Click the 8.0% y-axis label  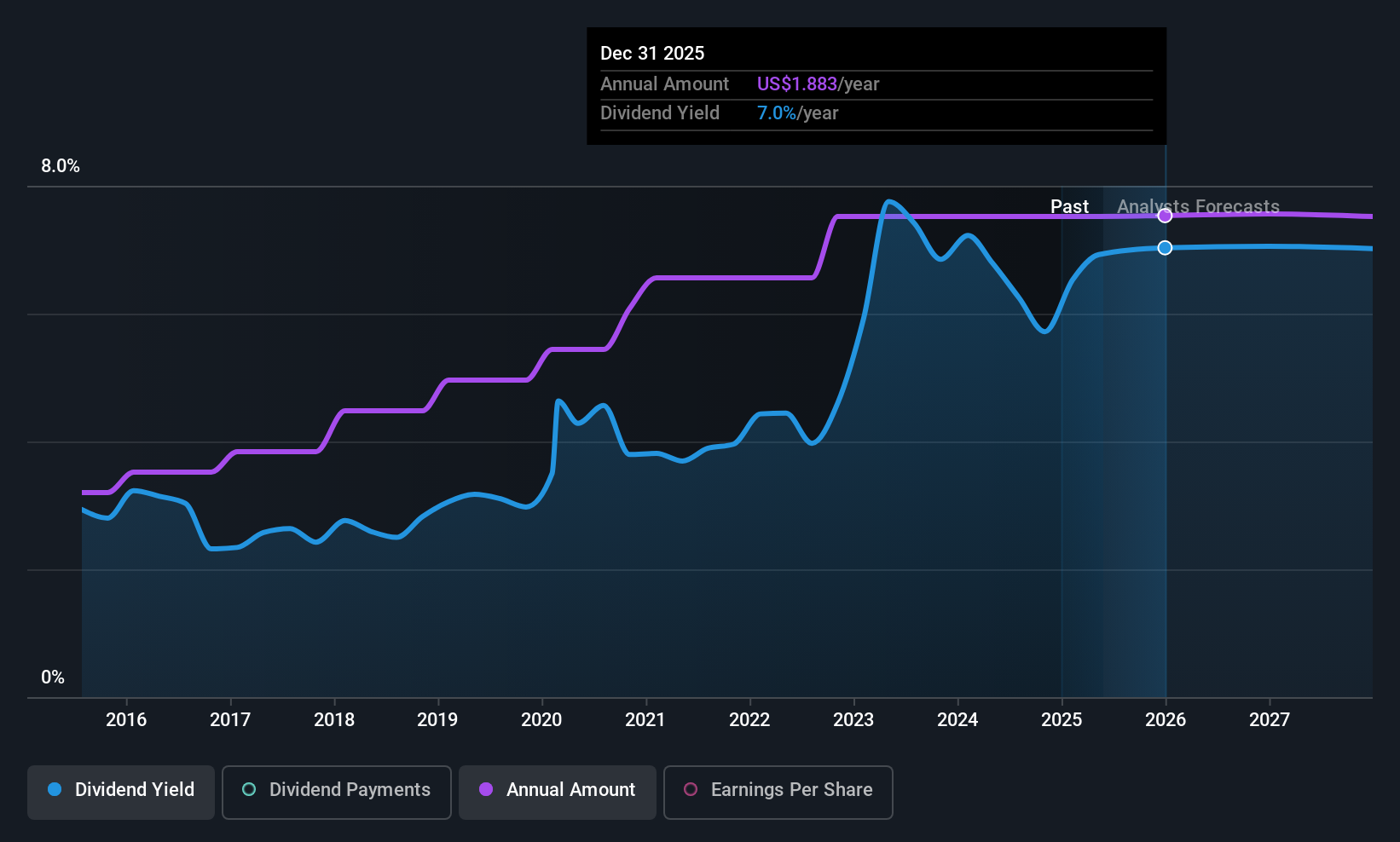[61, 166]
